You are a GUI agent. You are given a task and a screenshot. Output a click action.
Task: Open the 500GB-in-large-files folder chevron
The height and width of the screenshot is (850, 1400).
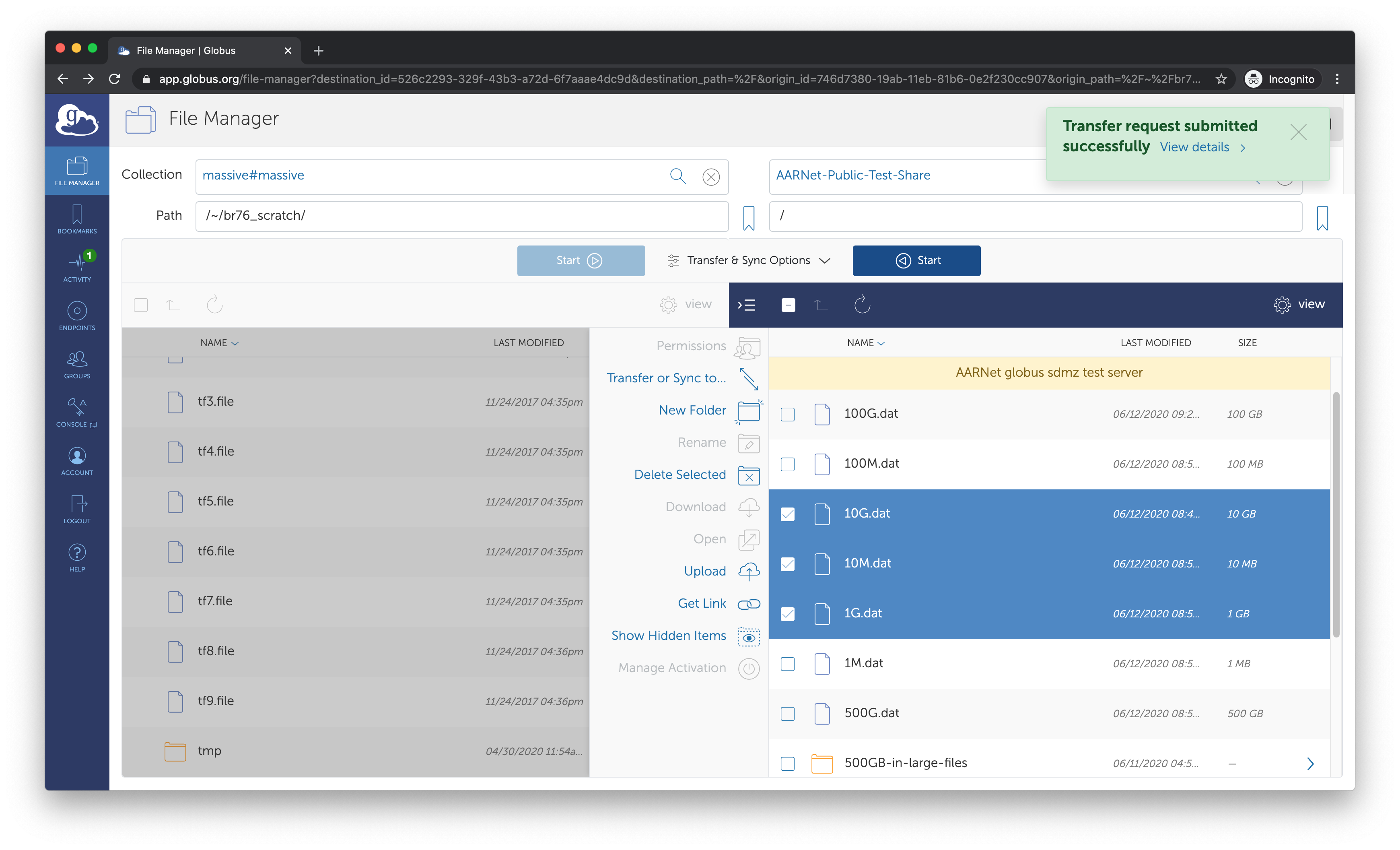pos(1309,763)
